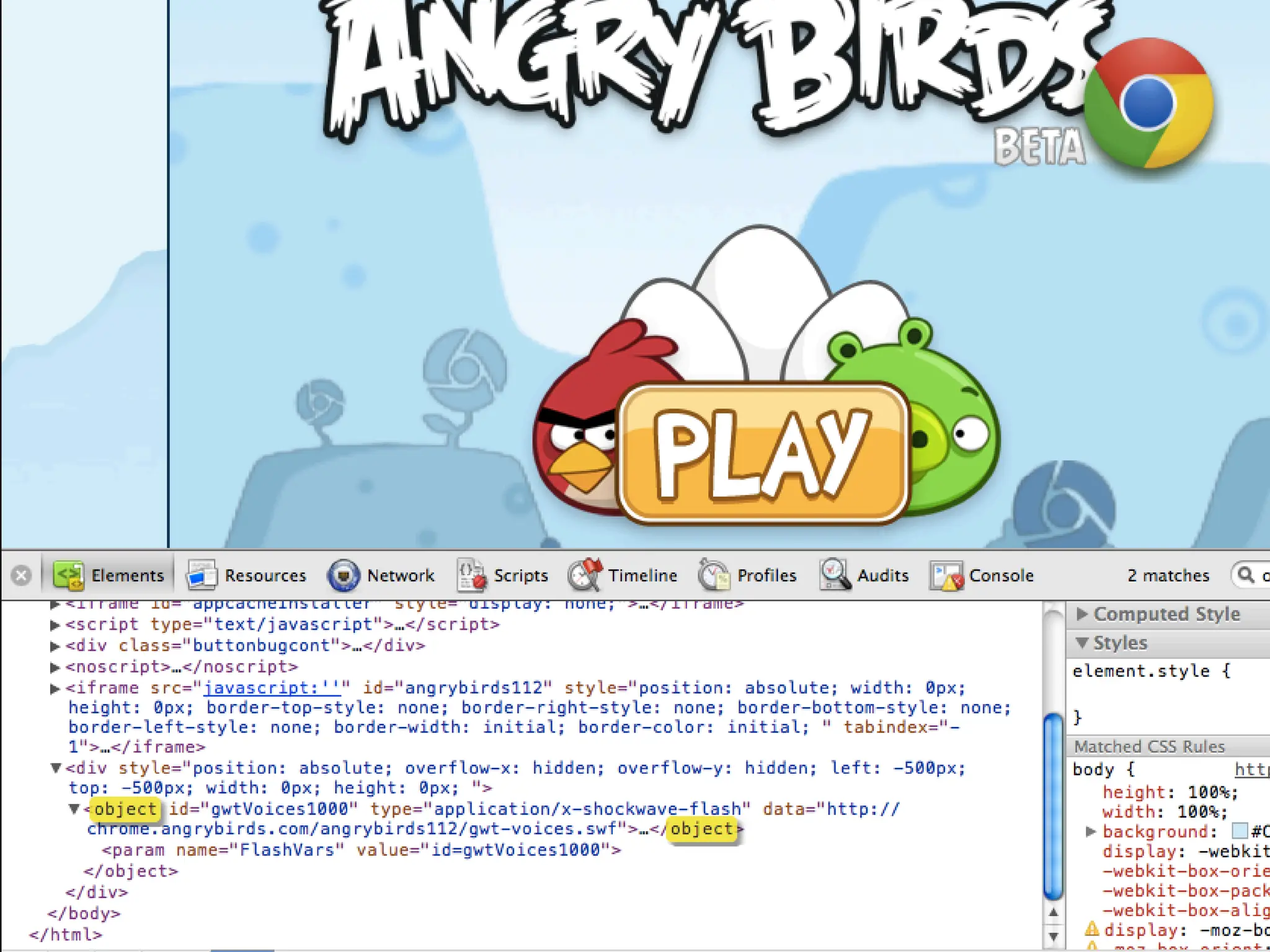The width and height of the screenshot is (1270, 952).
Task: Open the Network panel icon
Action: coord(344,575)
